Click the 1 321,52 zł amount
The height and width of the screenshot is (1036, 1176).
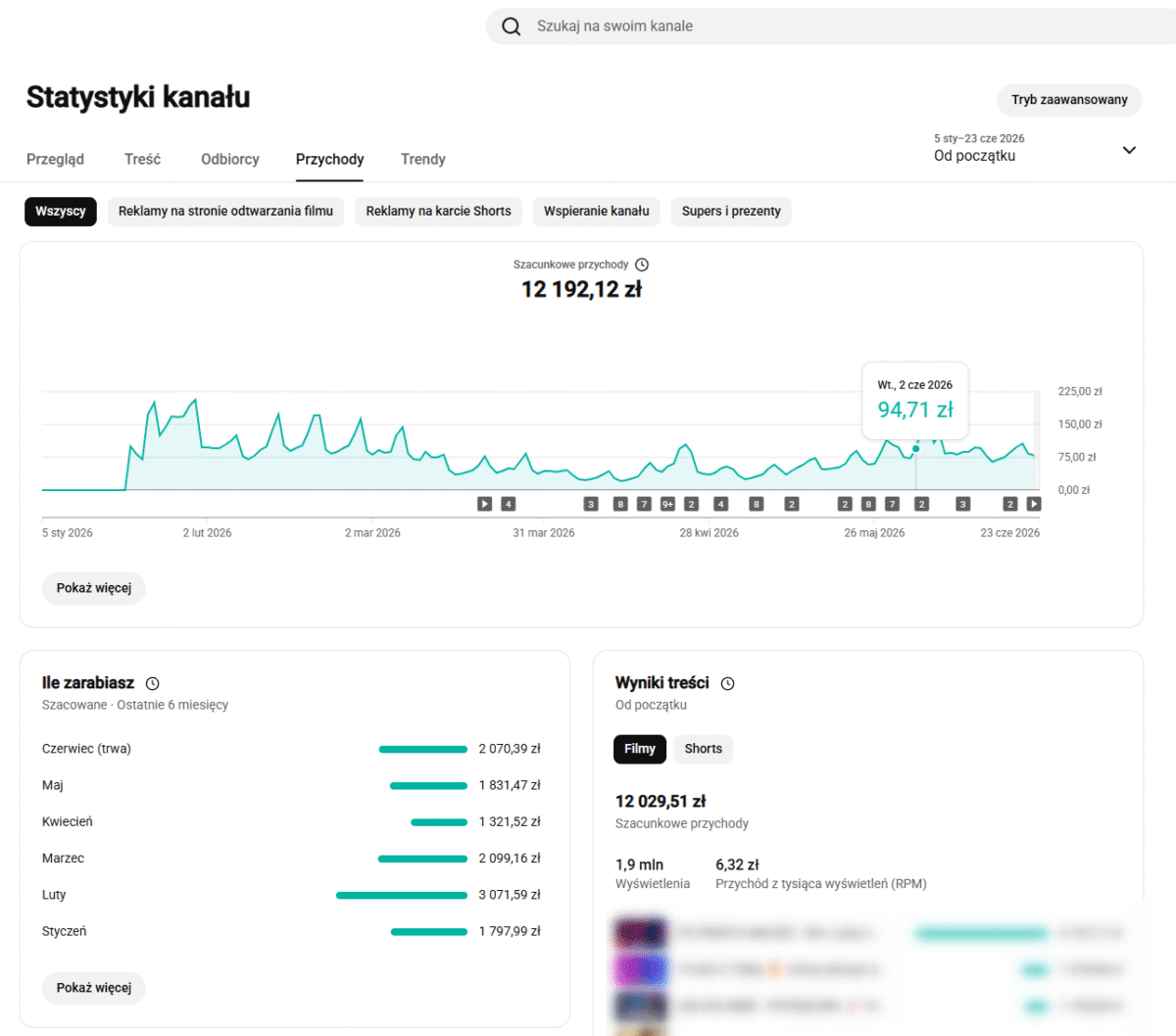click(510, 822)
